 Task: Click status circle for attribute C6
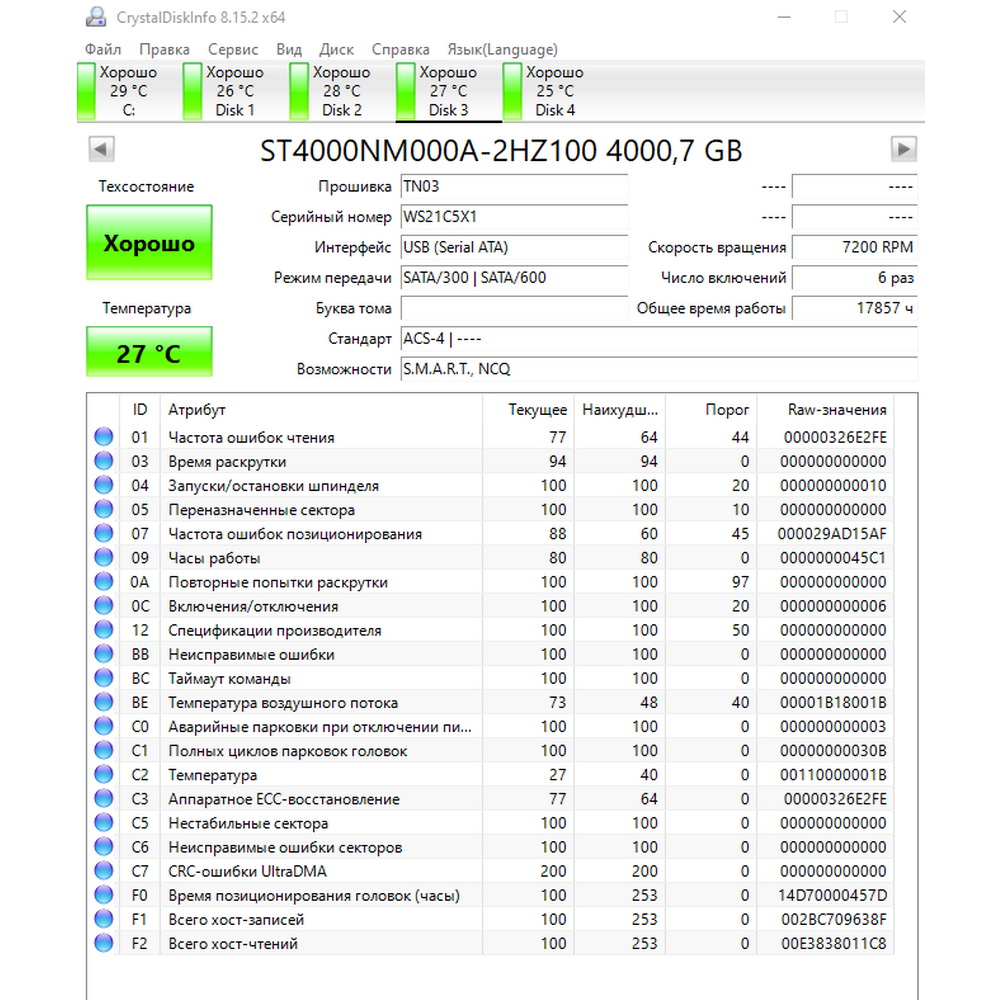click(103, 847)
